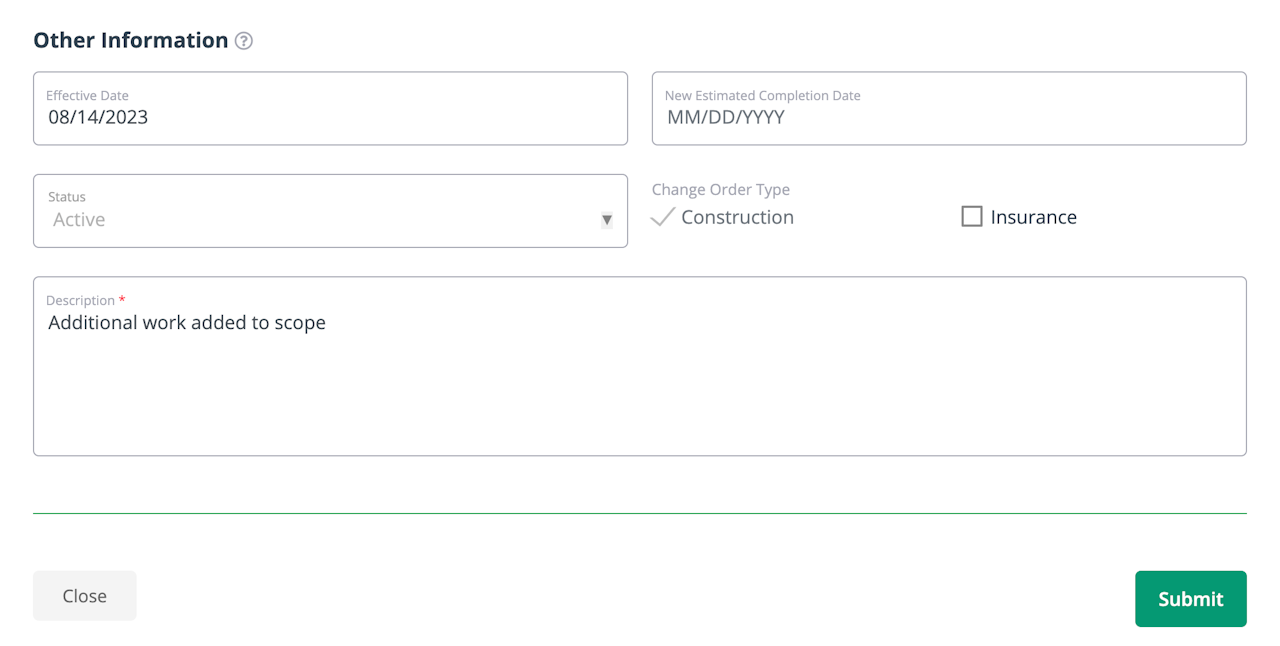This screenshot has height=646, width=1280.
Task: Enable the Insurance checkbox
Action: click(x=972, y=217)
